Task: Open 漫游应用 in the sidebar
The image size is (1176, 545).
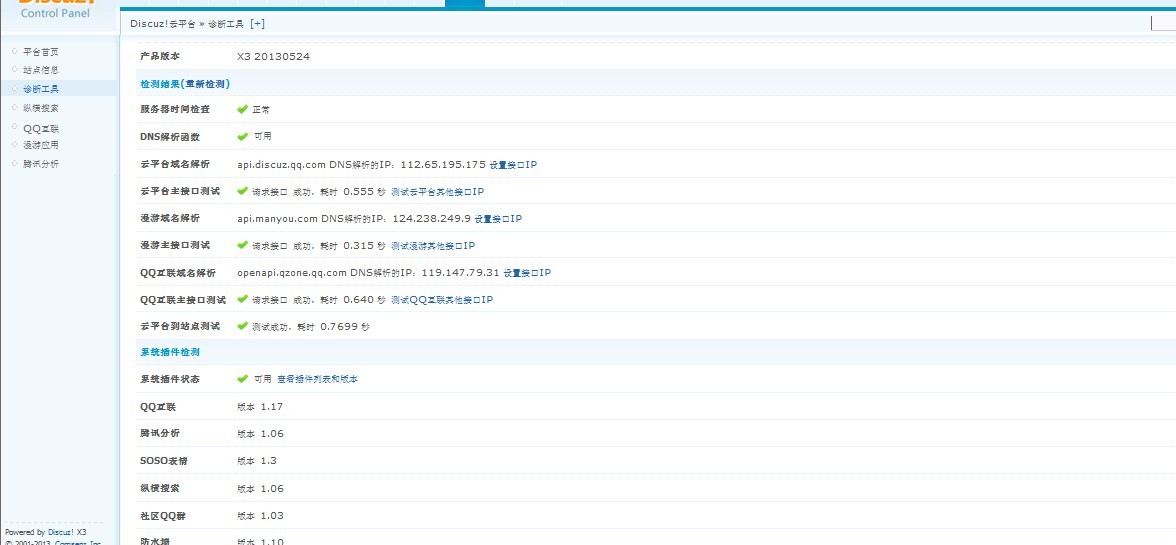Action: coord(40,145)
